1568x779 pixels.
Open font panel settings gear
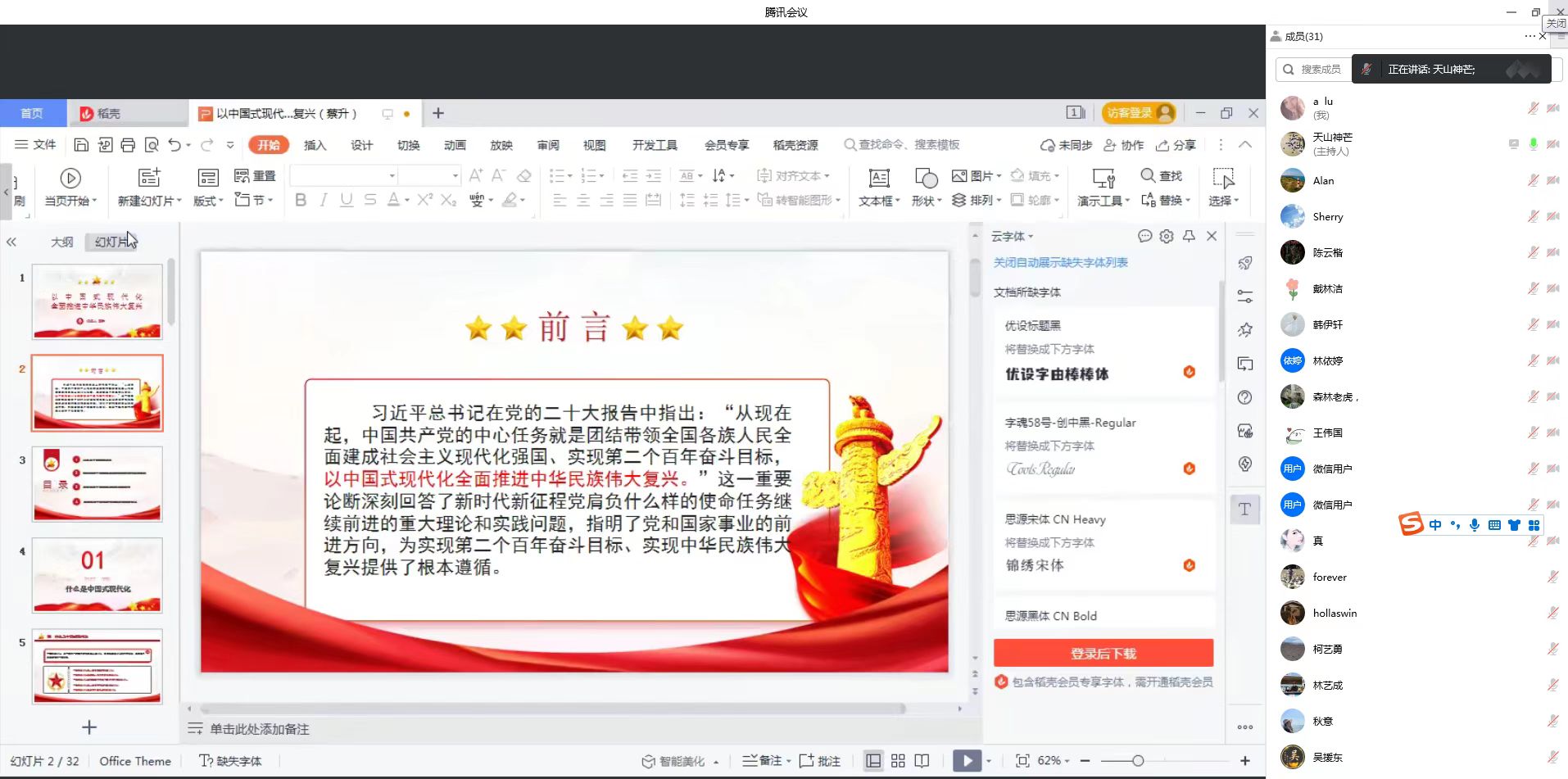pos(1167,236)
